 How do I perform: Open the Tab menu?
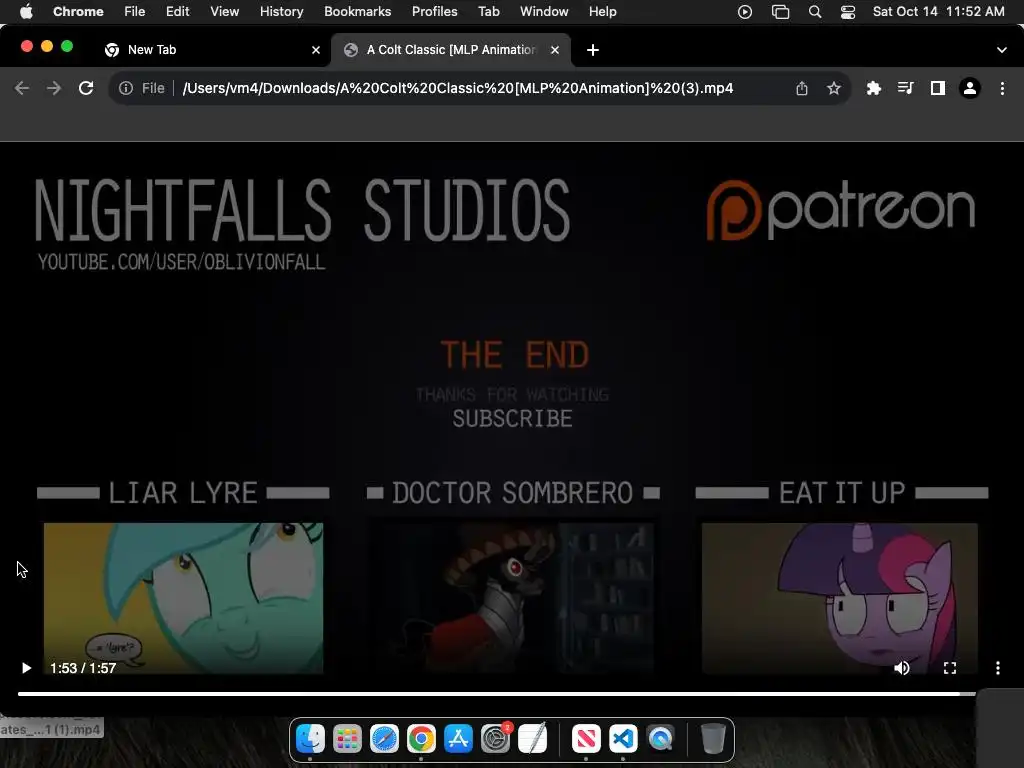(488, 11)
